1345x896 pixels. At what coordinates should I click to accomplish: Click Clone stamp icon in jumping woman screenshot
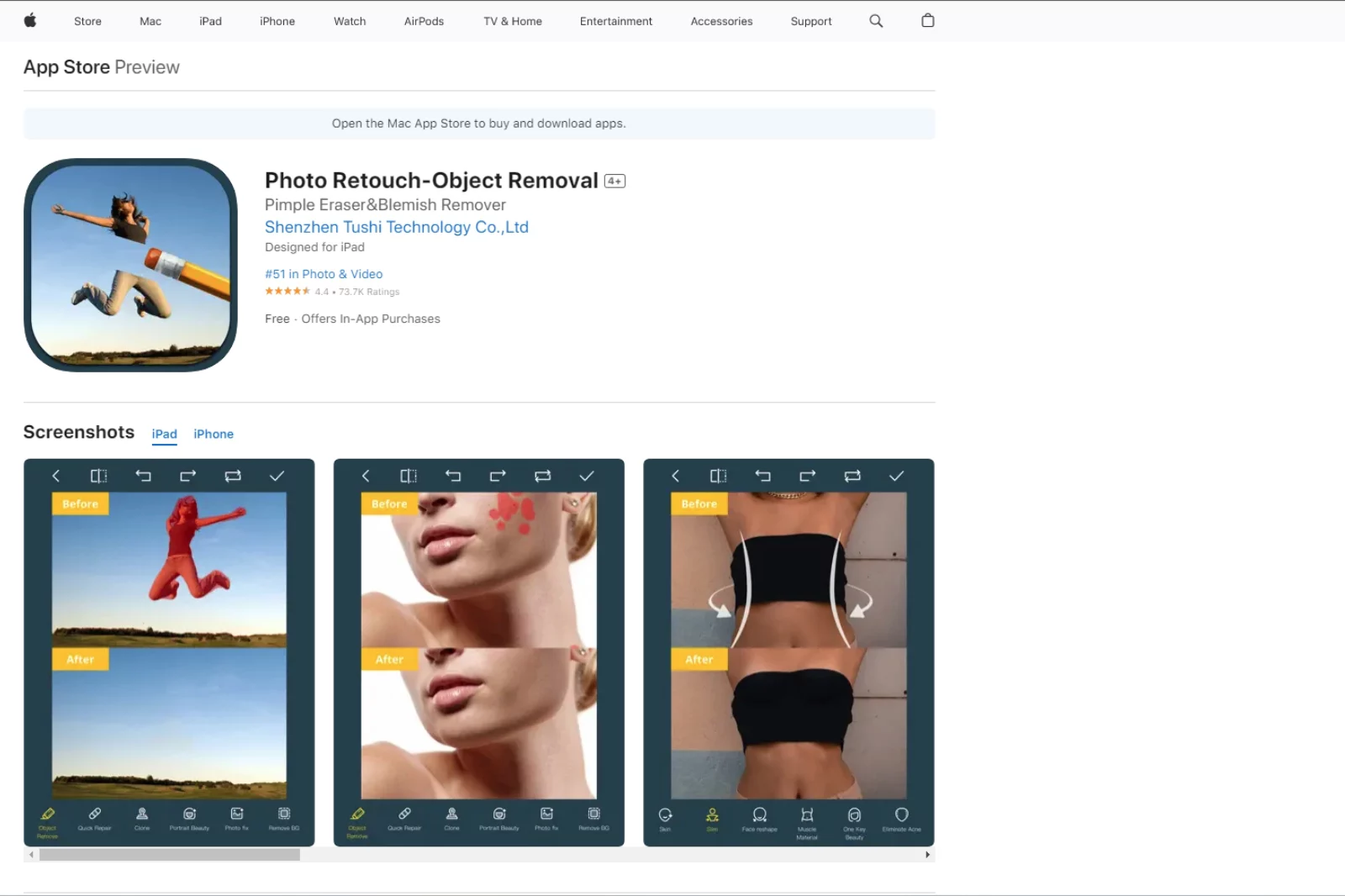142,814
